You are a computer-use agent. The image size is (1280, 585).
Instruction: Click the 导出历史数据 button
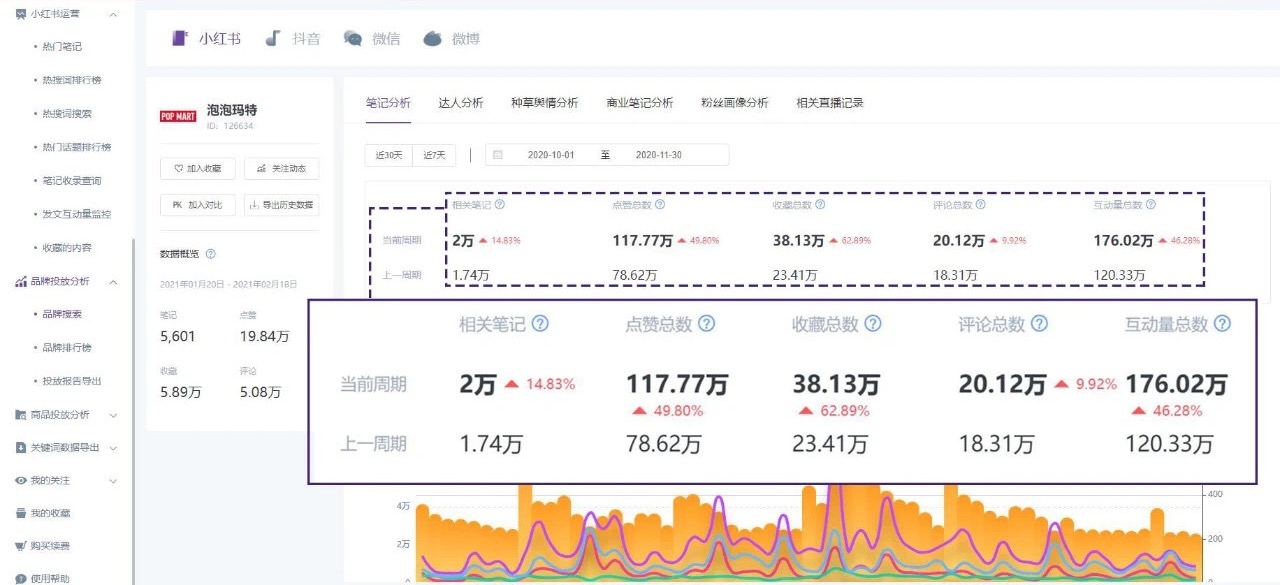pos(282,205)
